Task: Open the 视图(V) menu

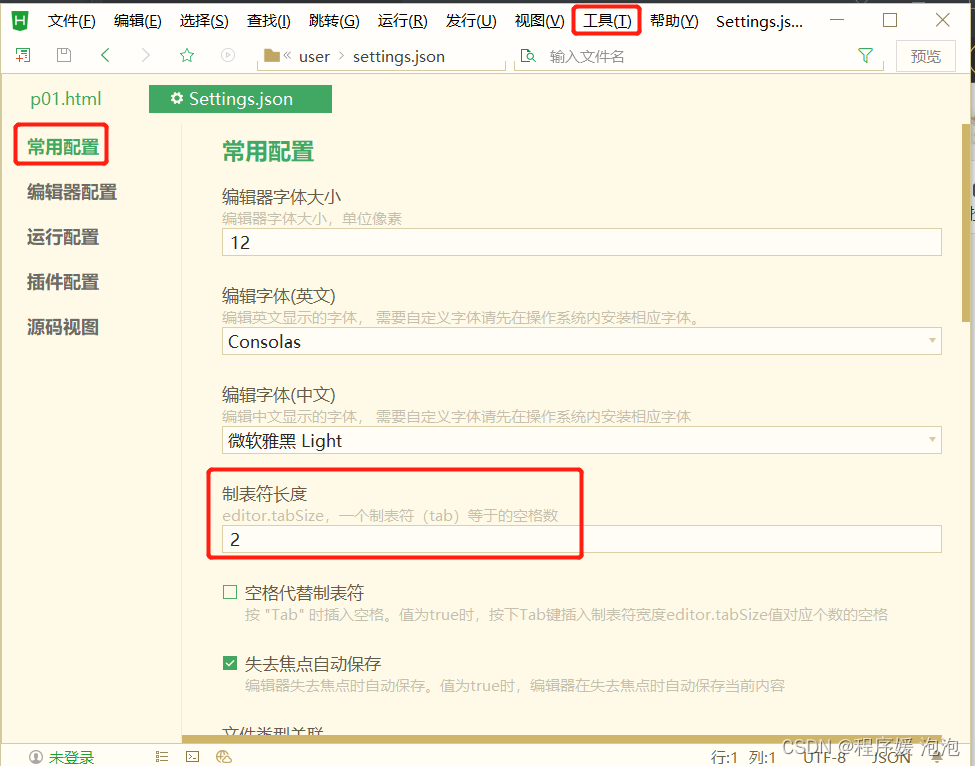Action: coord(539,21)
